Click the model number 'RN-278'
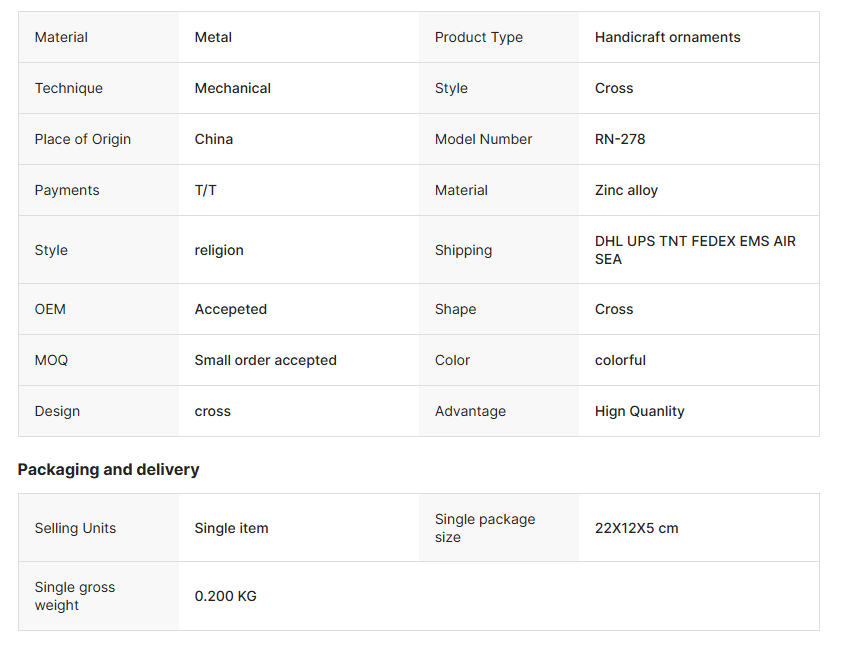This screenshot has width=858, height=648. (x=620, y=139)
